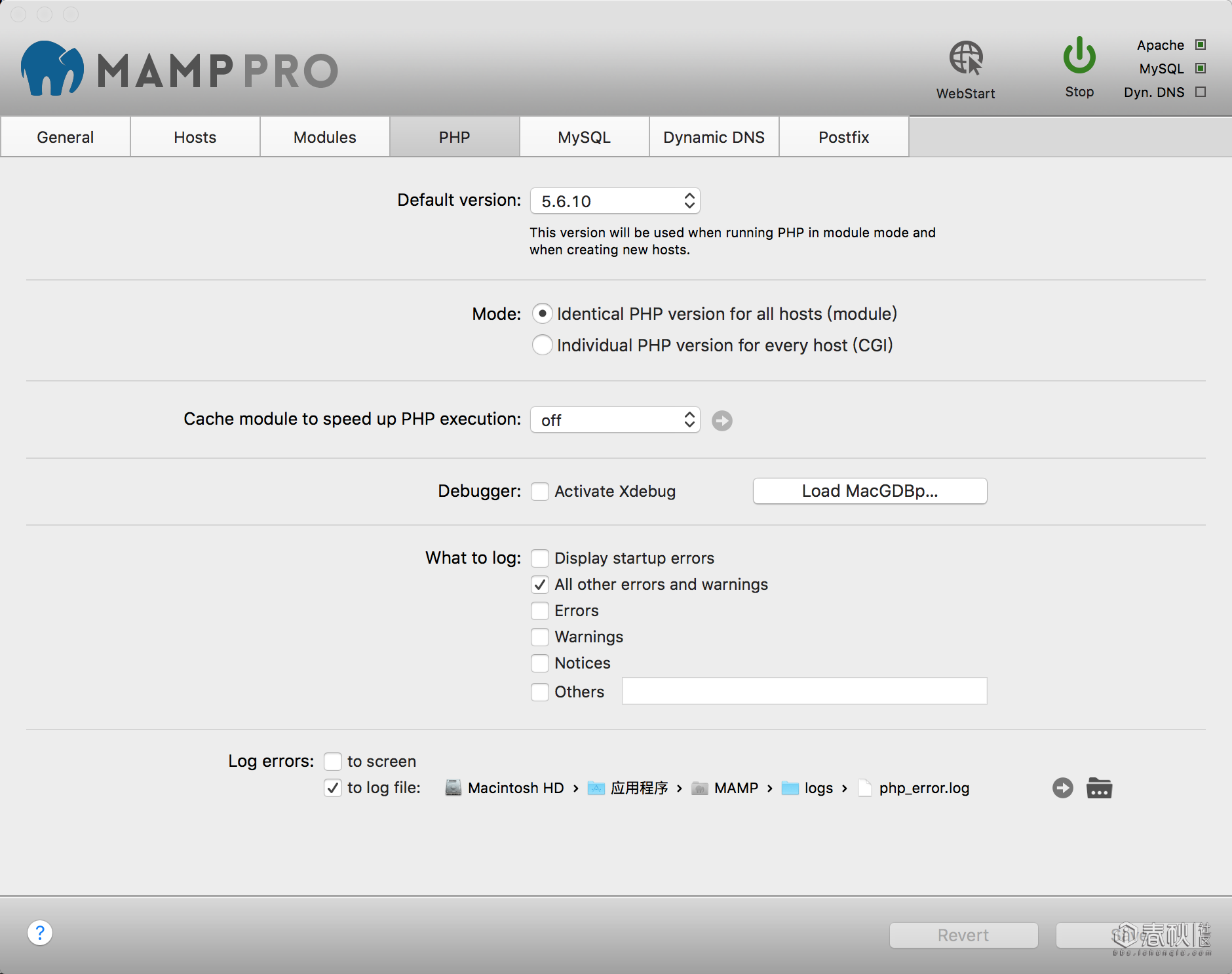This screenshot has width=1232, height=974.
Task: Click the Stop power icon
Action: [x=1079, y=55]
